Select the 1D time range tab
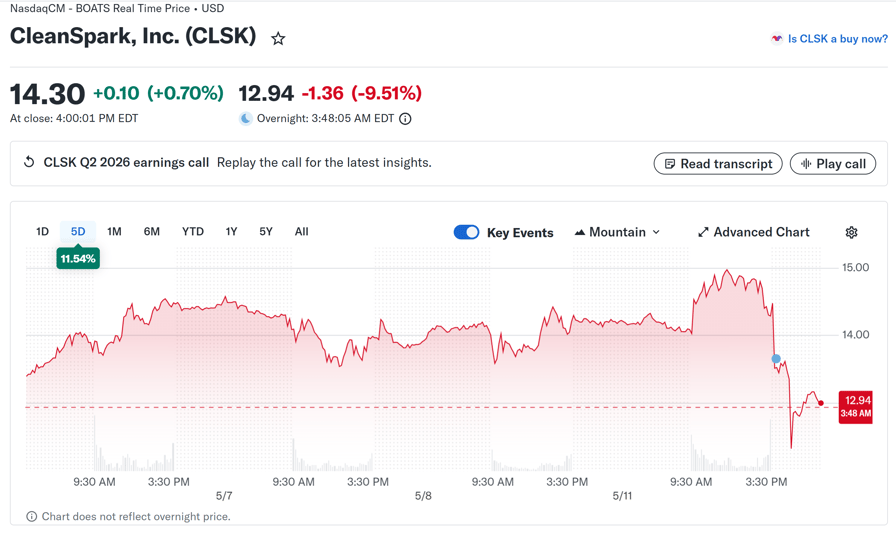Screen dimensions: 896x536 pyautogui.click(x=42, y=231)
